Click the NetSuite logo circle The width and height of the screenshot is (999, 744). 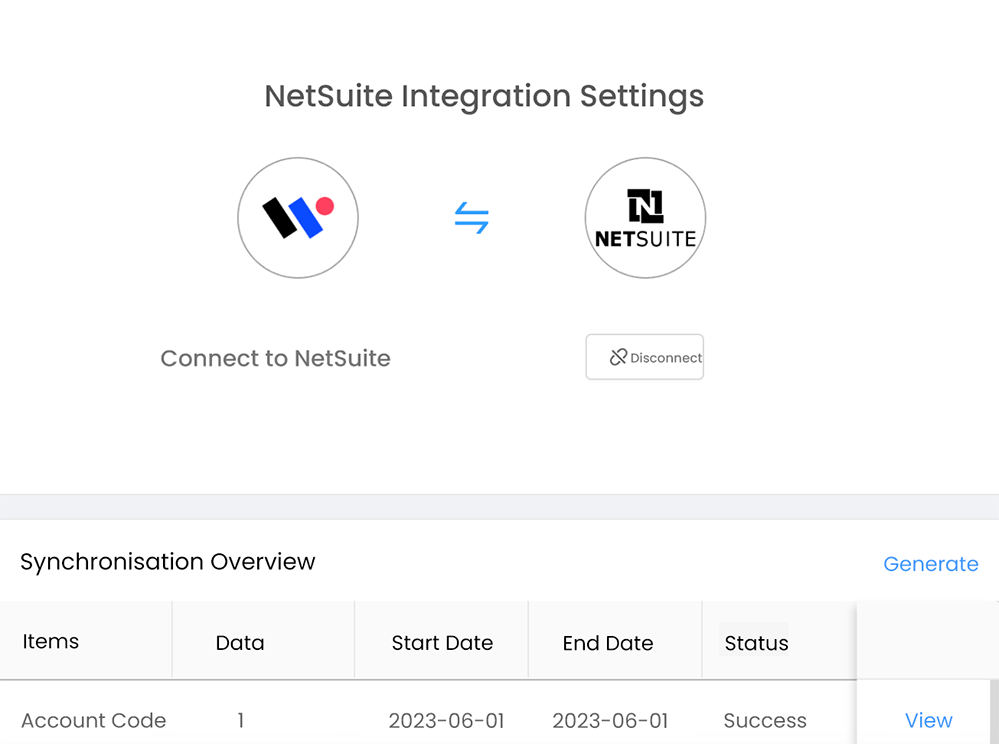click(x=645, y=218)
